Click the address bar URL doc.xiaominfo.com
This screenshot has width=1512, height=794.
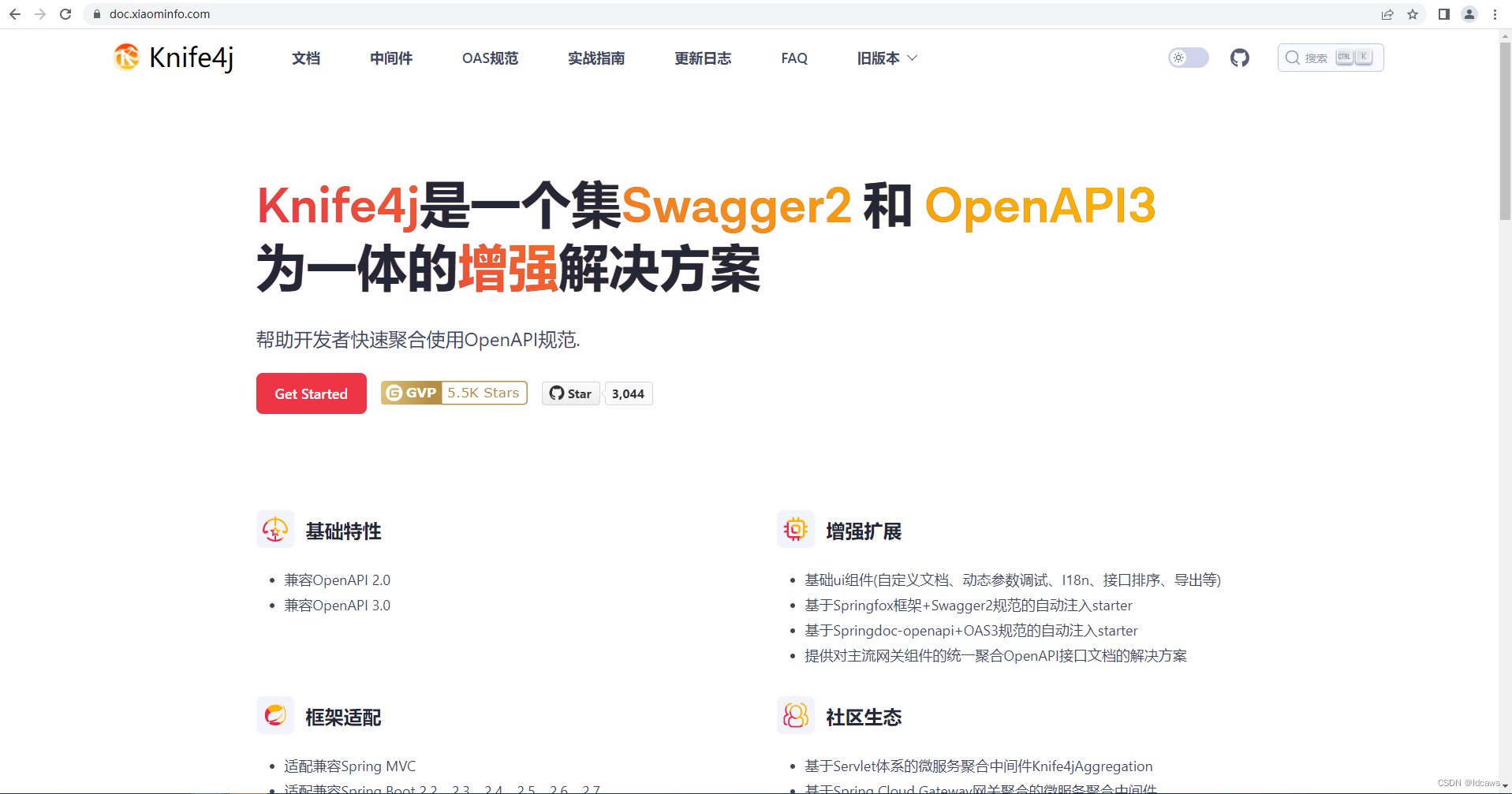[160, 14]
